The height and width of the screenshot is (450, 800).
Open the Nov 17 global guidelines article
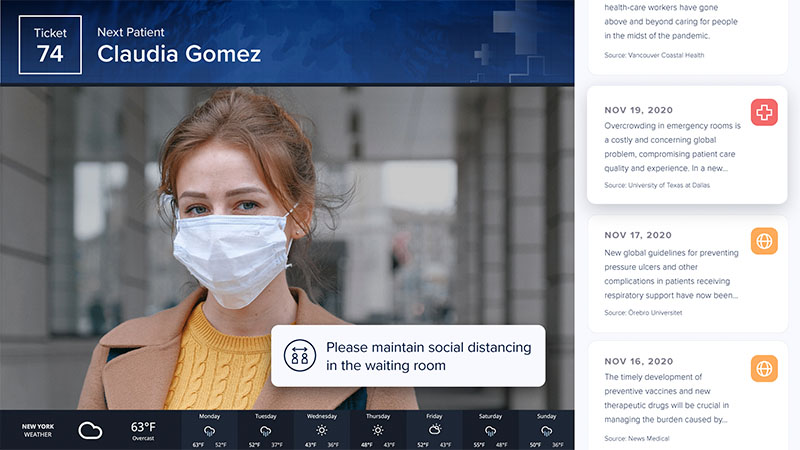(687, 274)
